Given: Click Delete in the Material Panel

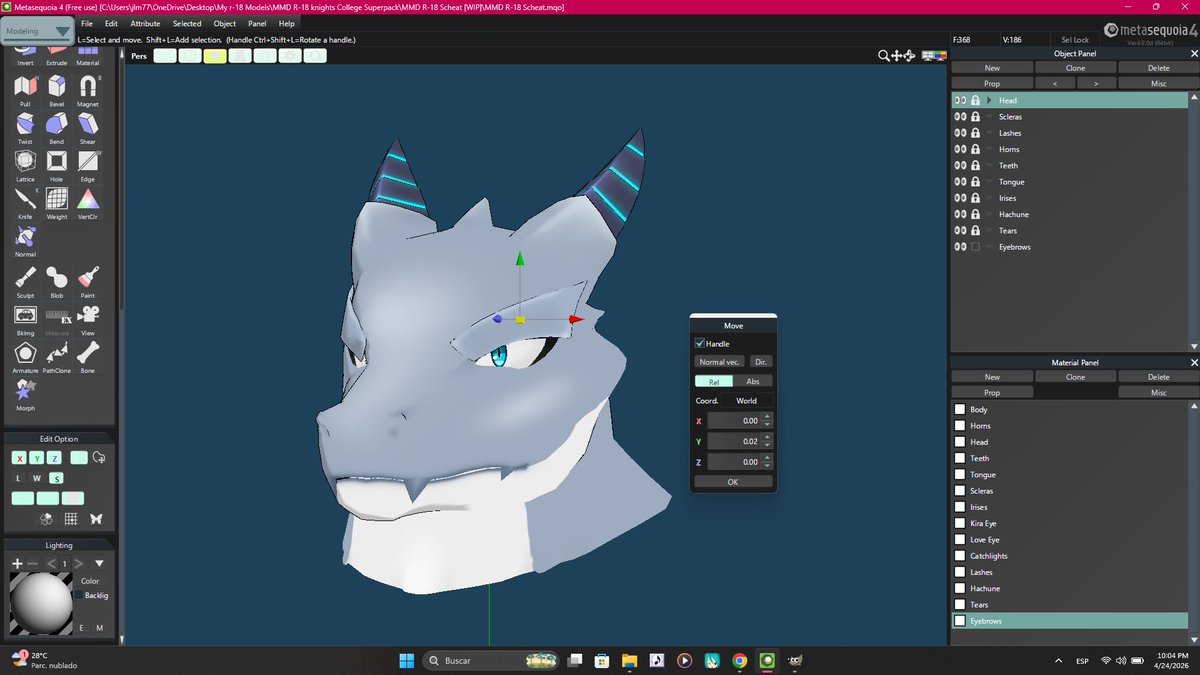Looking at the screenshot, I should coord(1158,377).
